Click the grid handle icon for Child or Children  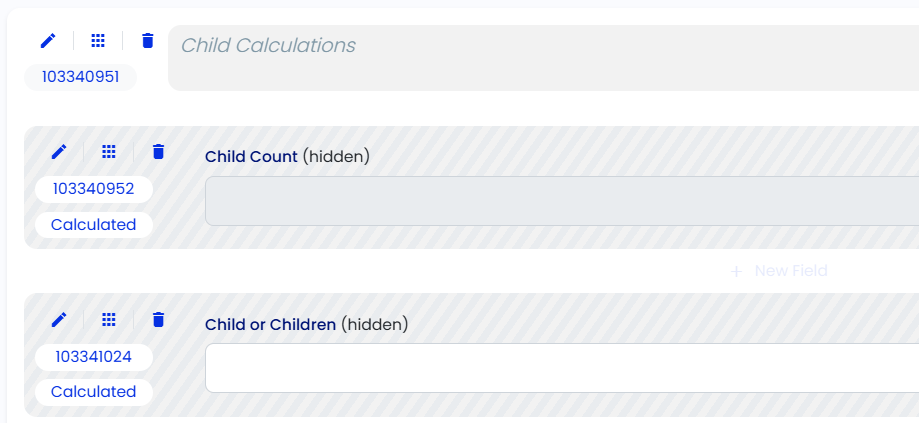tap(108, 319)
